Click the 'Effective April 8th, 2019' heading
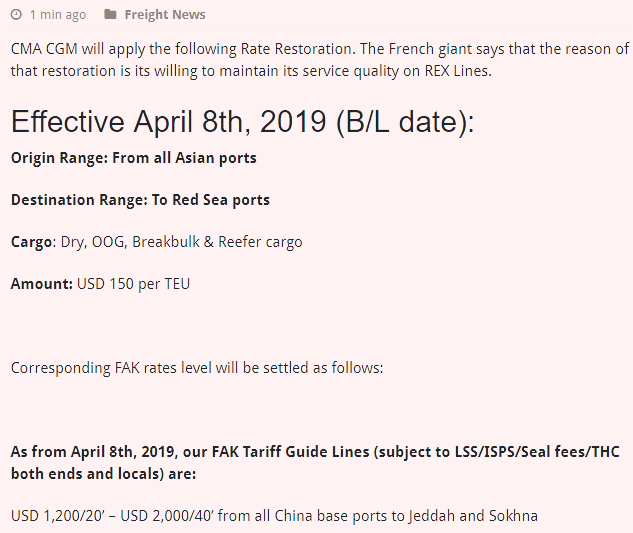This screenshot has width=633, height=533. 242,121
